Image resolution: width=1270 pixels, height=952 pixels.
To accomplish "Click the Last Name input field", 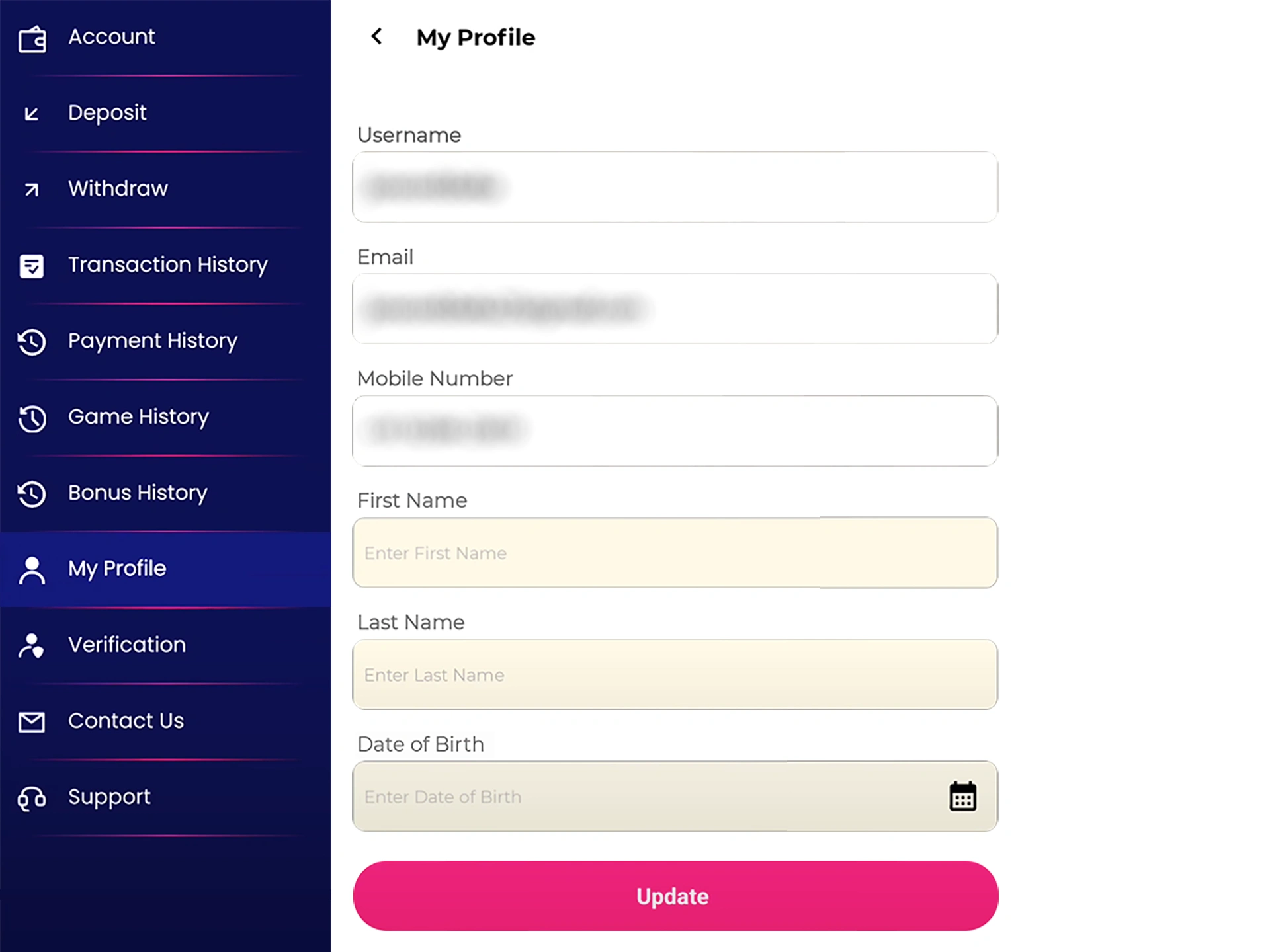I will [x=675, y=675].
